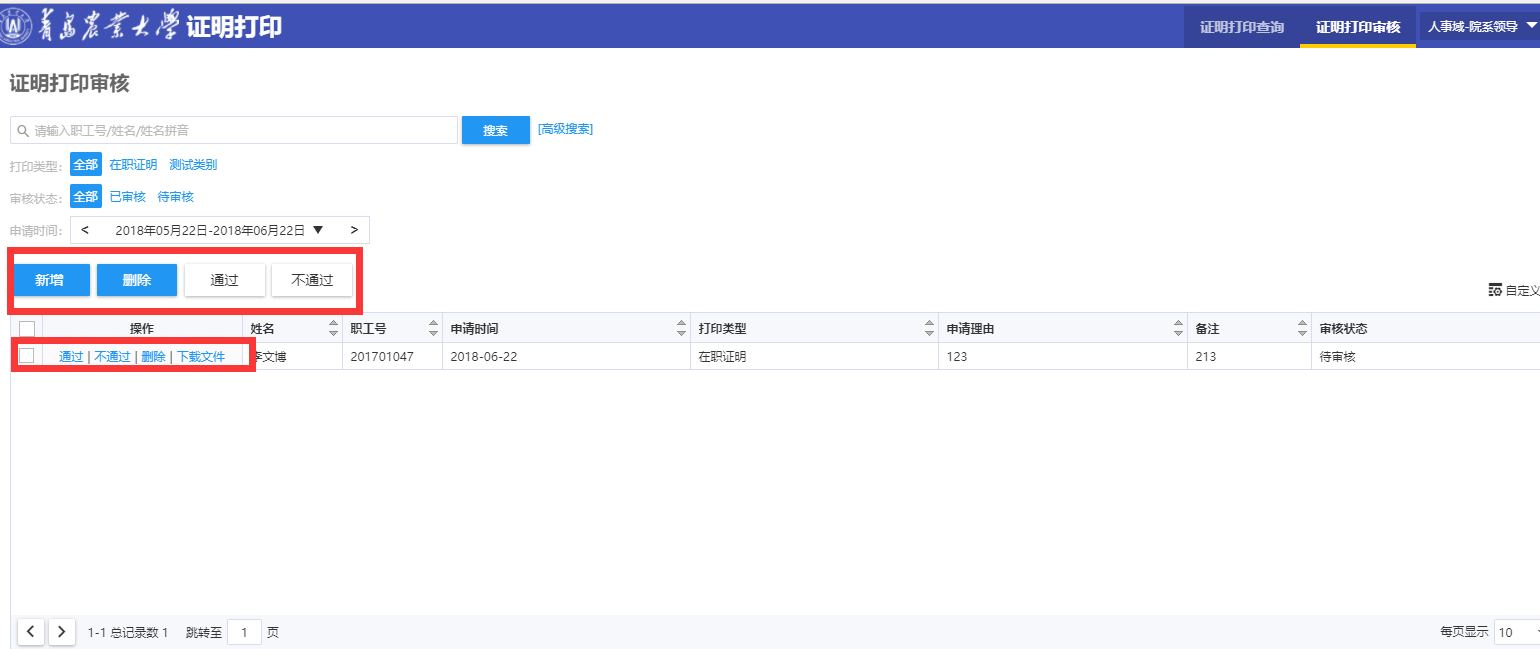The height and width of the screenshot is (649, 1540).
Task: Click 通过 link in the row
Action: (71, 356)
